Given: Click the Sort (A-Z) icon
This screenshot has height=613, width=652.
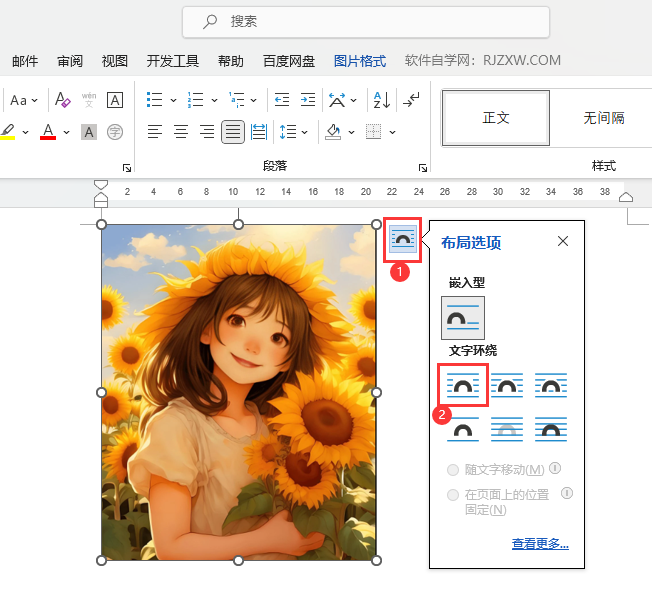Looking at the screenshot, I should [x=381, y=100].
